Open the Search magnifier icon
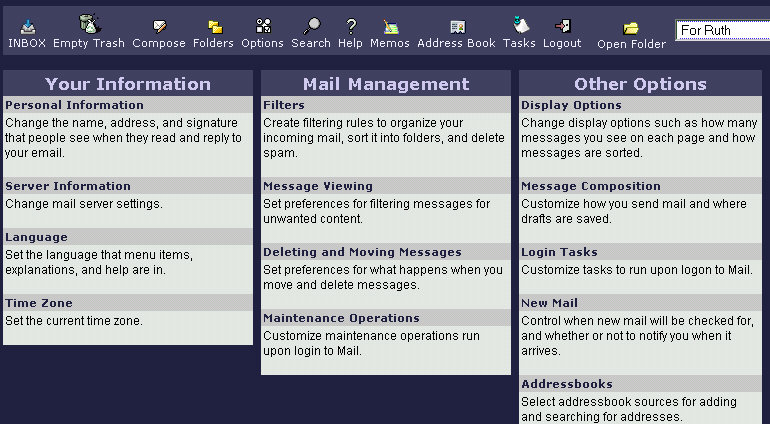 pos(311,27)
